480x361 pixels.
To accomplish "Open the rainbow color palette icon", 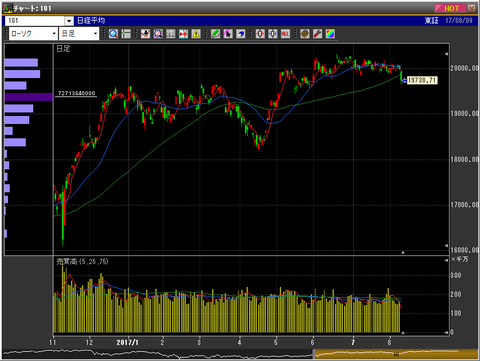I will coord(330,34).
